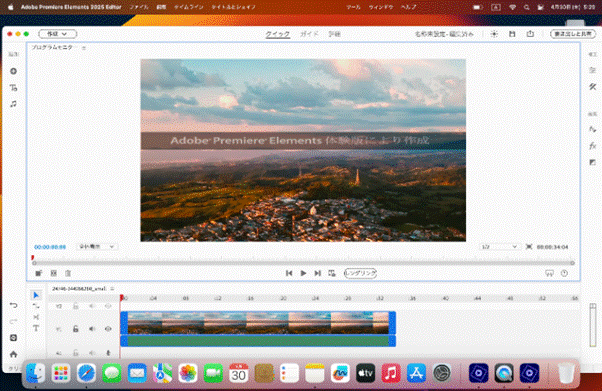This screenshot has height=391, width=602.
Task: Open the fit zoom dropdown under monitor
Action: (x=96, y=247)
